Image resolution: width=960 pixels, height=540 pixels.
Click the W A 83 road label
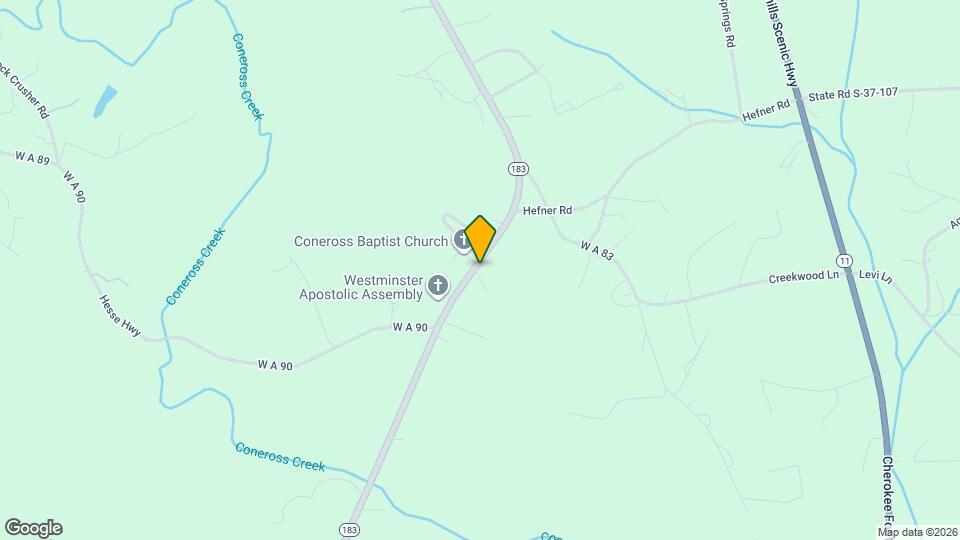[x=596, y=250]
